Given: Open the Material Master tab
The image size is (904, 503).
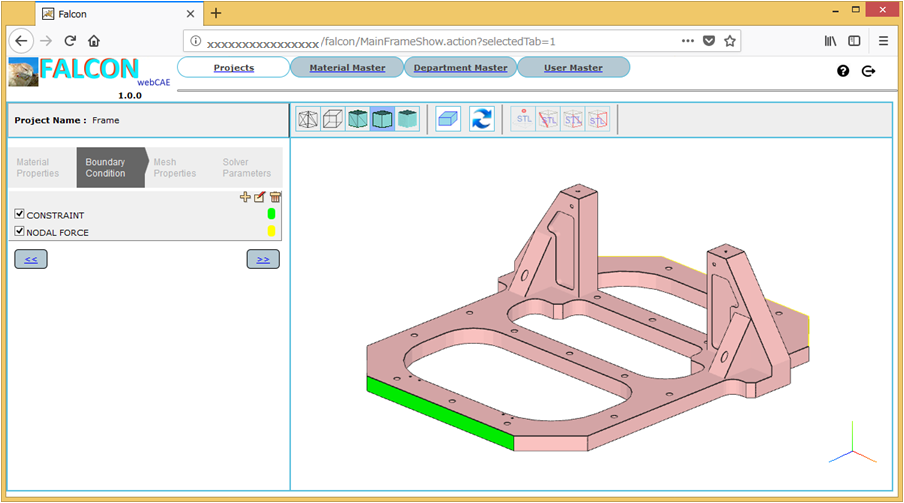Looking at the screenshot, I should [347, 68].
